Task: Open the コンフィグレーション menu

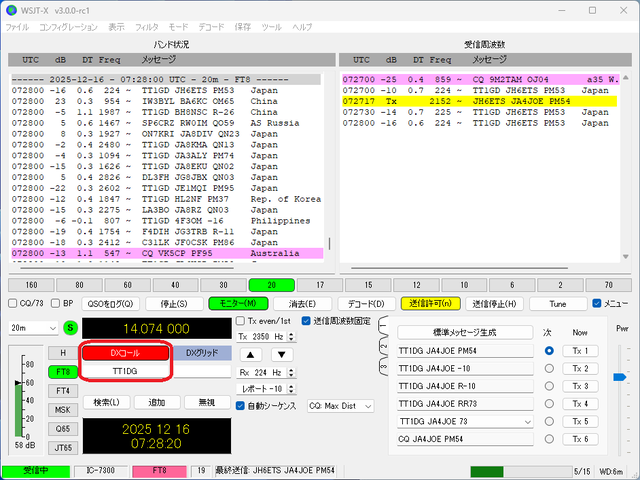Action: coord(68,27)
